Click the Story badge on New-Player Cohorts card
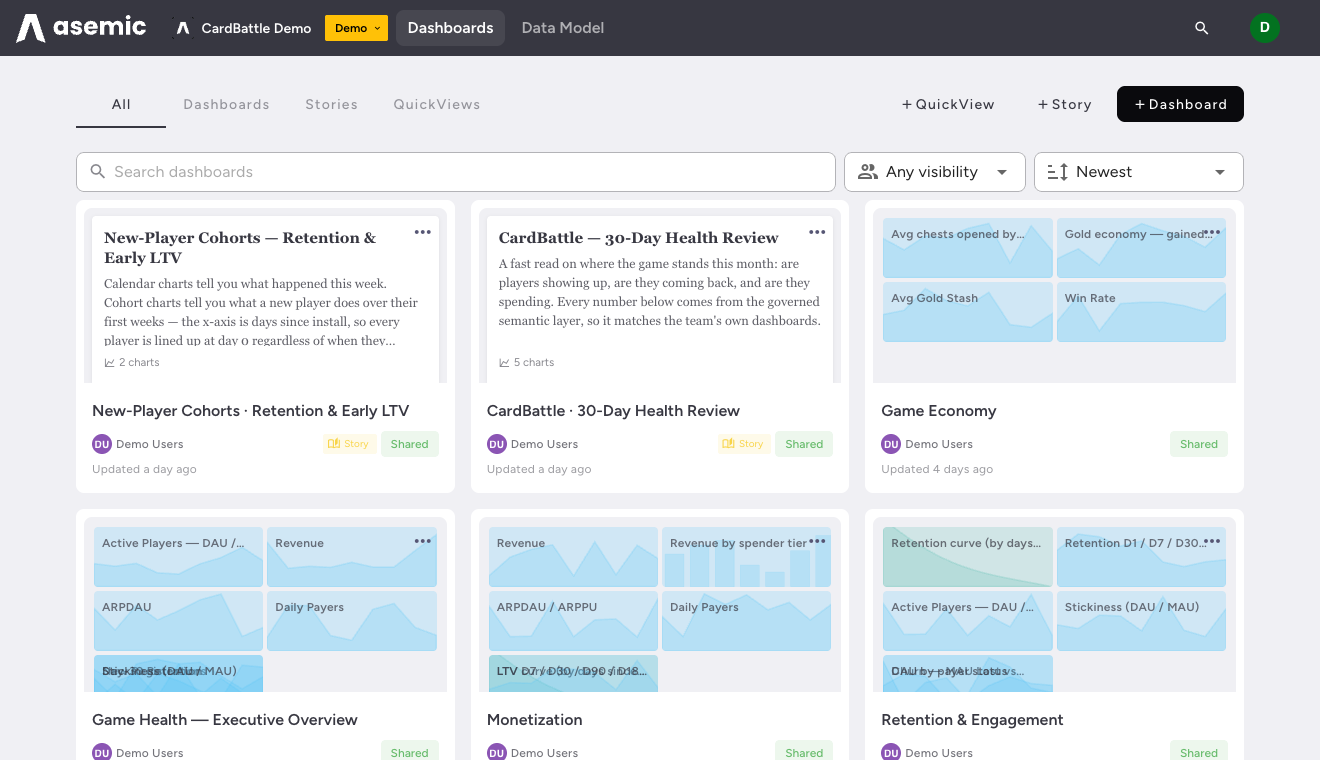 (x=349, y=444)
